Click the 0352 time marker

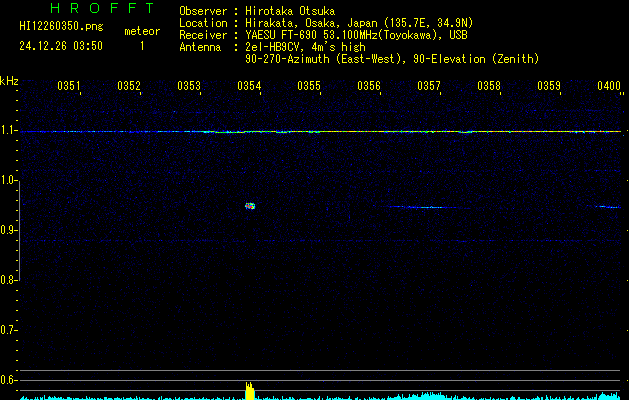point(129,86)
